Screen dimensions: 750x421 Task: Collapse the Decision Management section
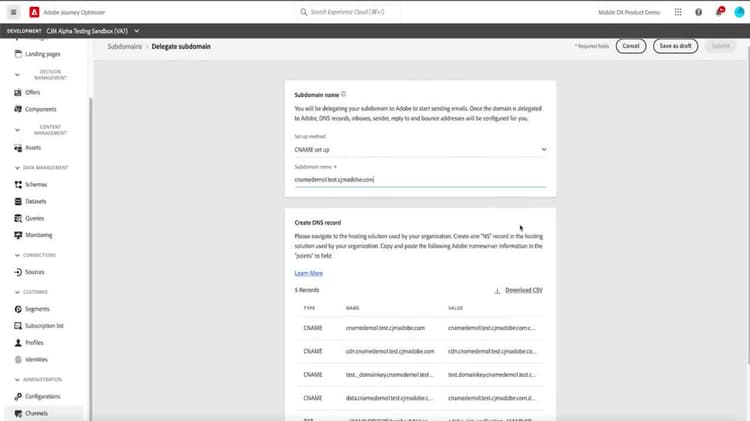click(17, 75)
